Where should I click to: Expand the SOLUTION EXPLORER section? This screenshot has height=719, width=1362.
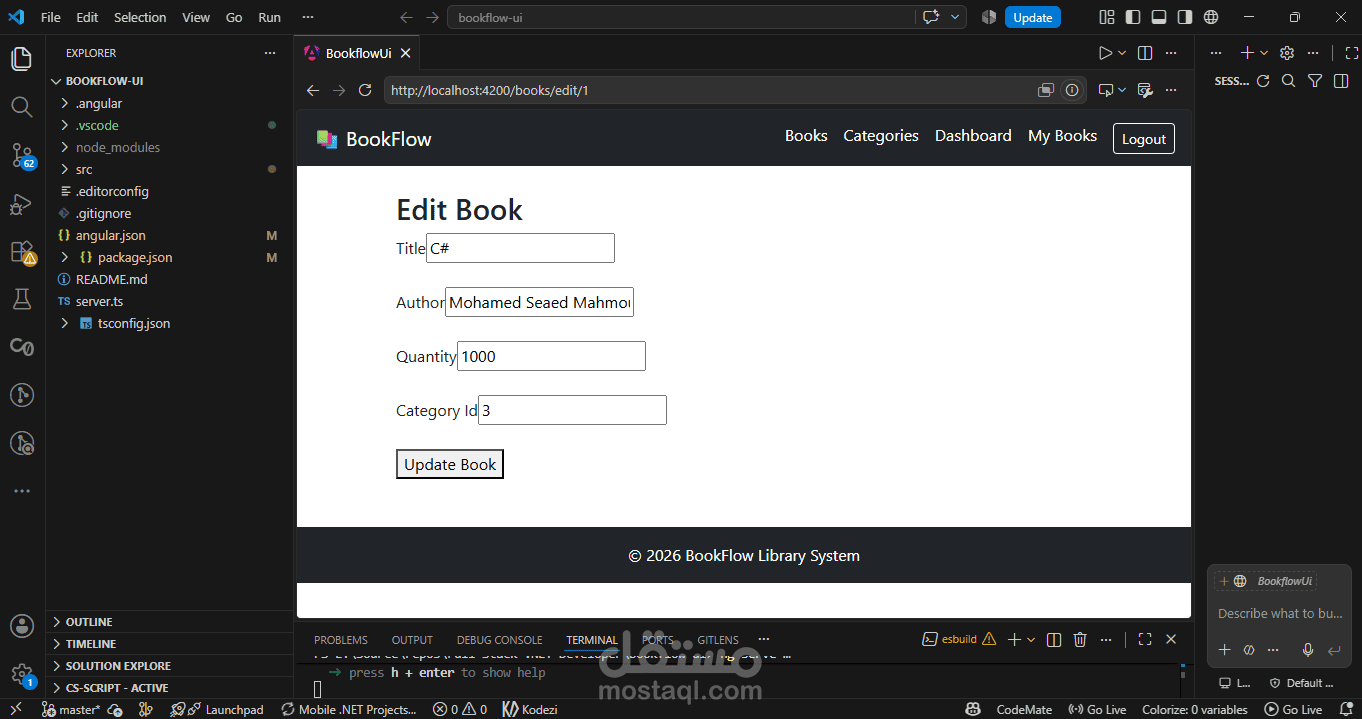(x=56, y=666)
